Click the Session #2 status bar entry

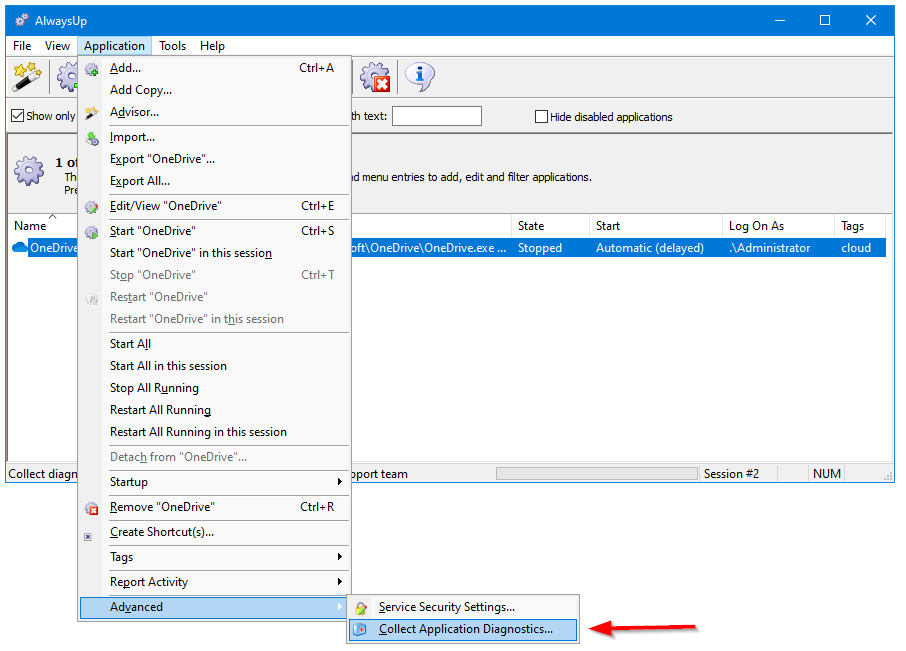732,474
